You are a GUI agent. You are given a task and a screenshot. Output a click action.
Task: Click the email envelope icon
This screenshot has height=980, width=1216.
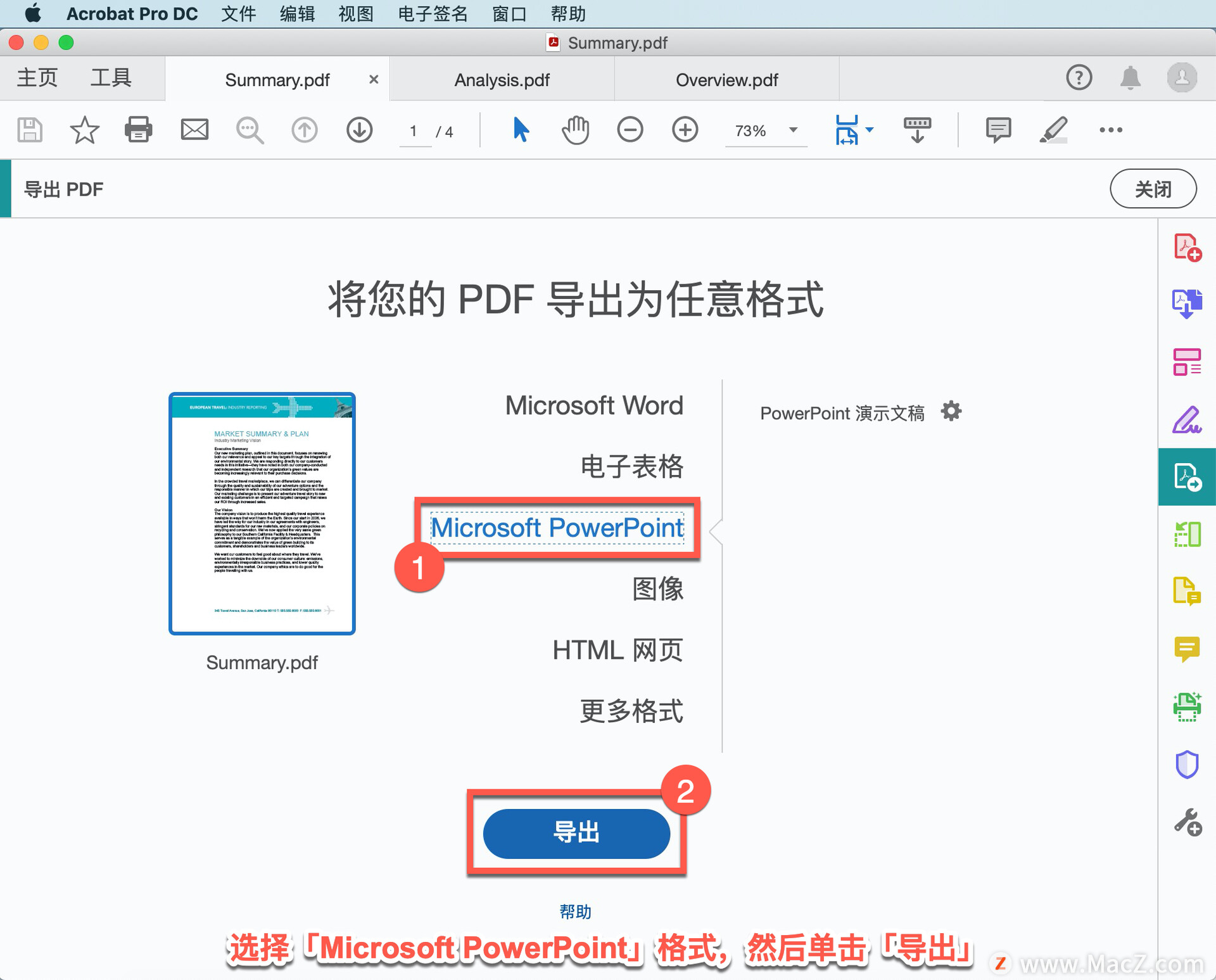(x=194, y=130)
